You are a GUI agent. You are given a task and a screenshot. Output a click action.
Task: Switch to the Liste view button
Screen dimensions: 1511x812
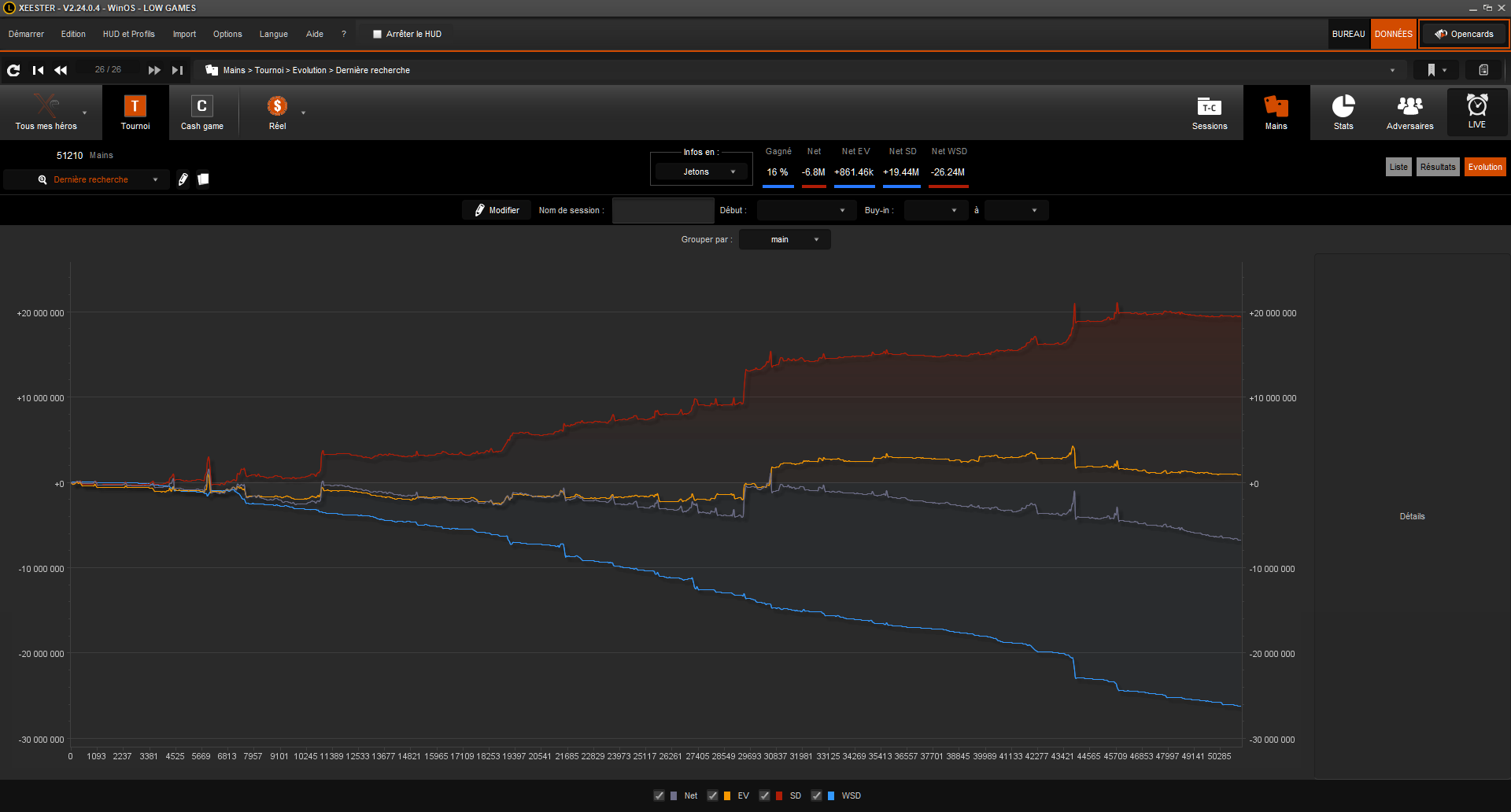[x=1398, y=167]
